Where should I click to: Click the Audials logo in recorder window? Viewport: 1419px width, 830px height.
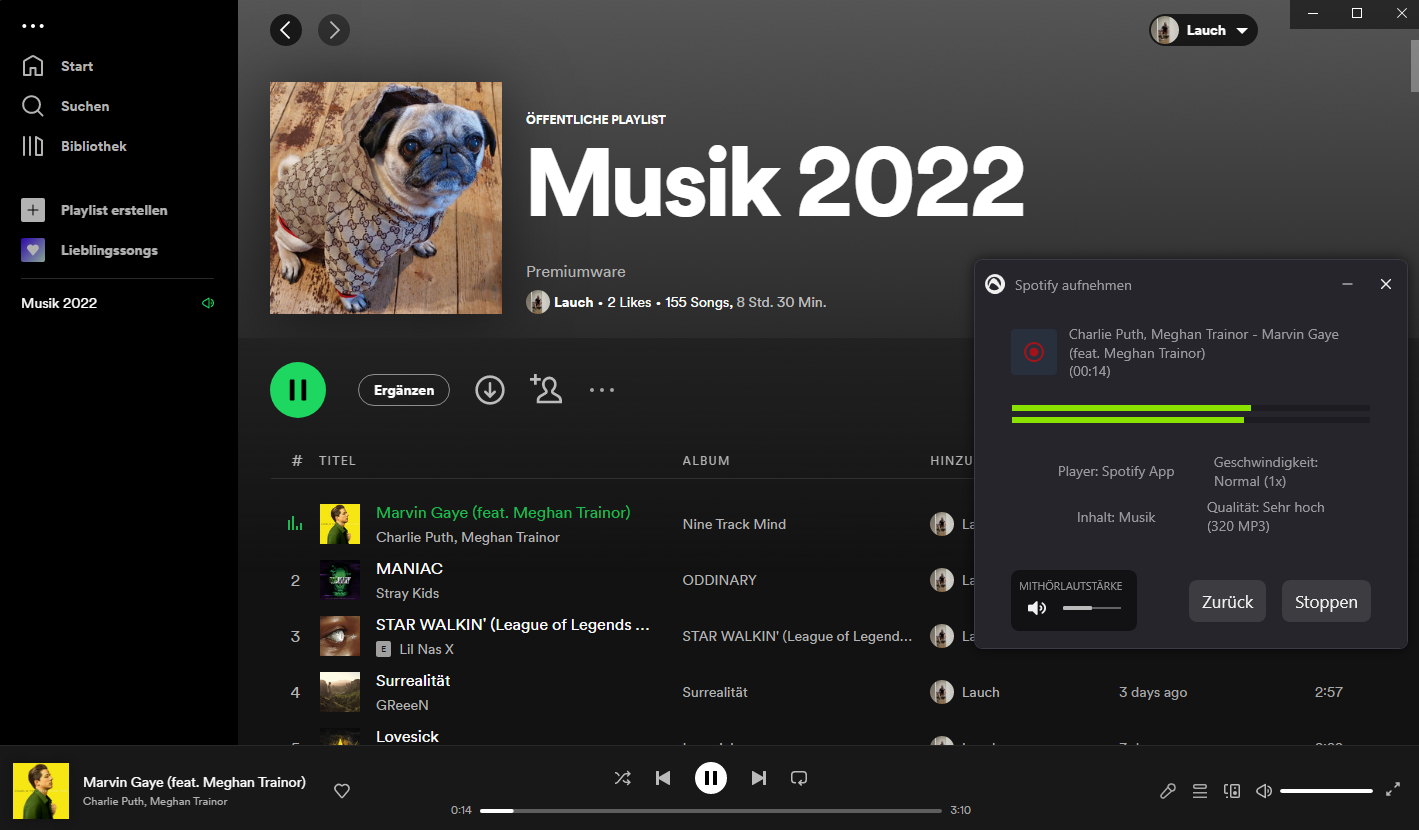tap(994, 284)
